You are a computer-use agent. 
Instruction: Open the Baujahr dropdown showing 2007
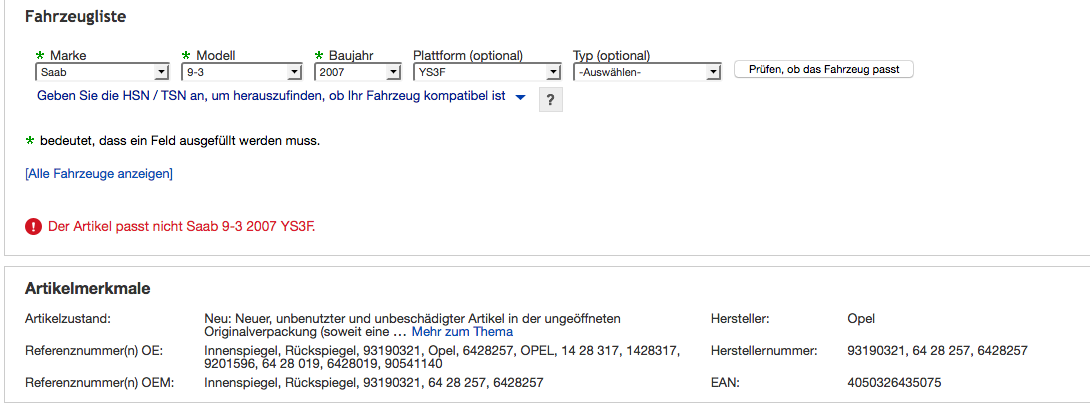click(357, 72)
